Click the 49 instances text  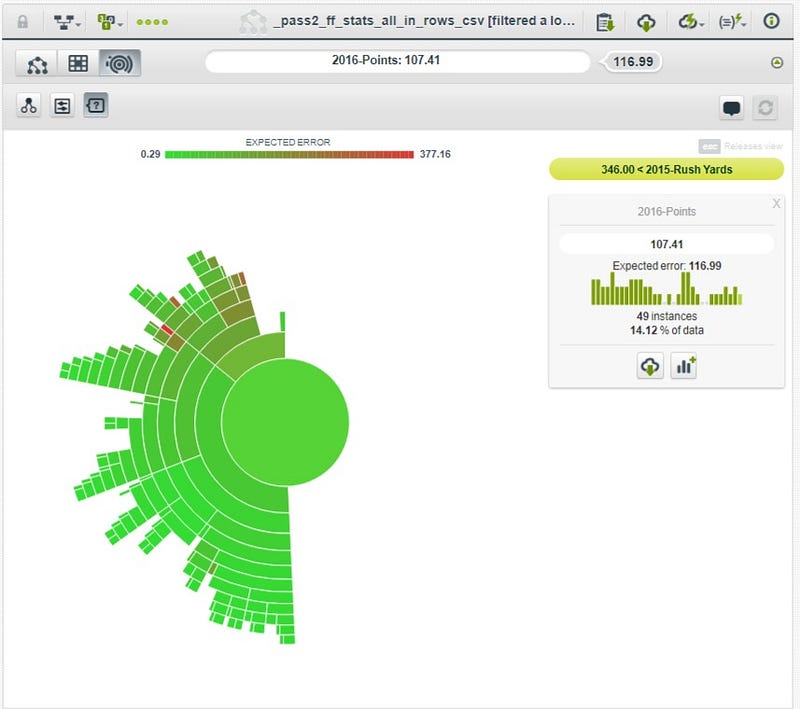666,316
